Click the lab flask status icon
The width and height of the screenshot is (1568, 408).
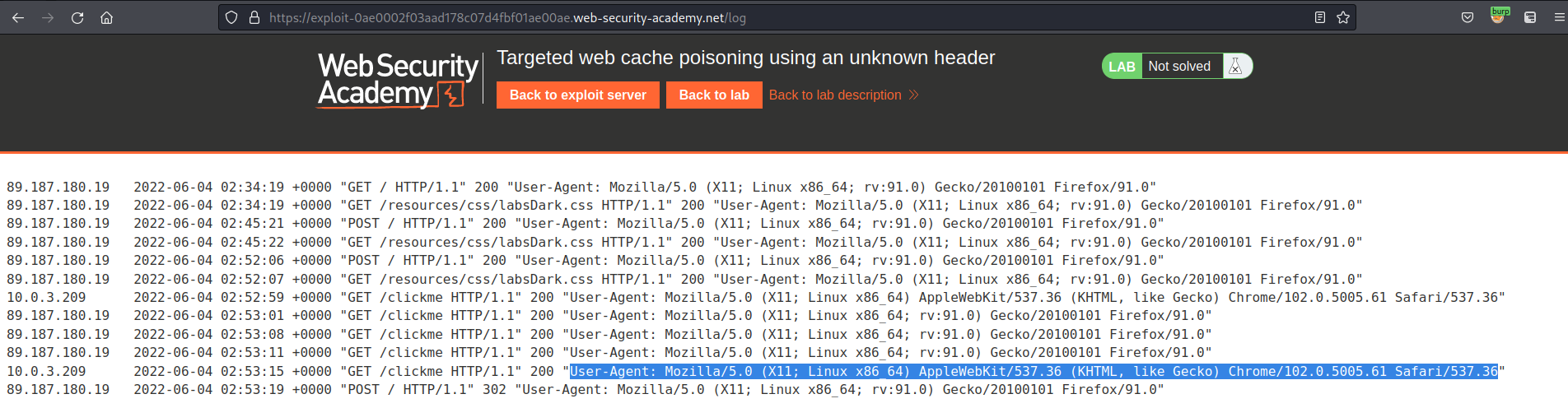pyautogui.click(x=1235, y=67)
